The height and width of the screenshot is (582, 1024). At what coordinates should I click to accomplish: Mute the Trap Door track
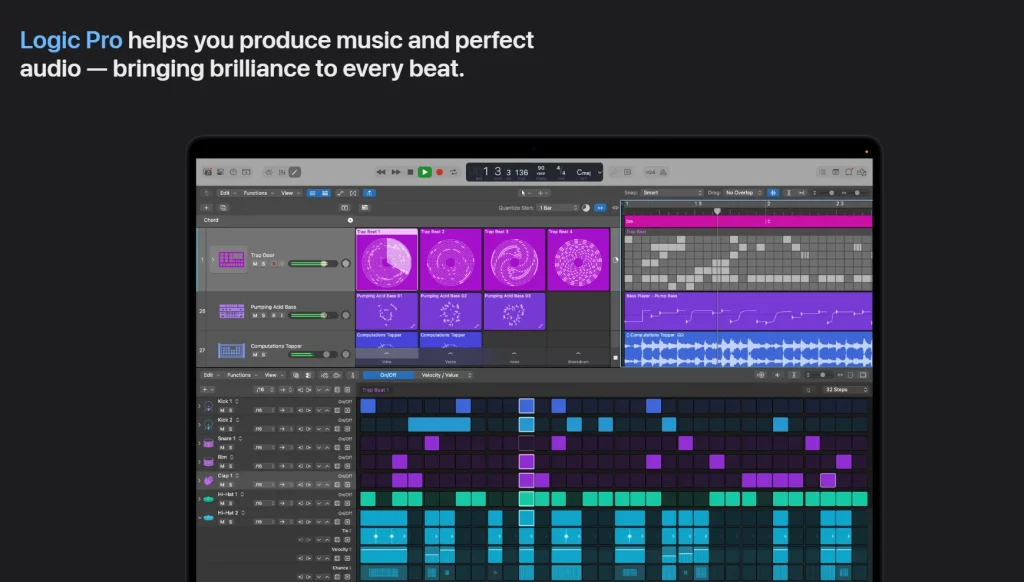[255, 264]
